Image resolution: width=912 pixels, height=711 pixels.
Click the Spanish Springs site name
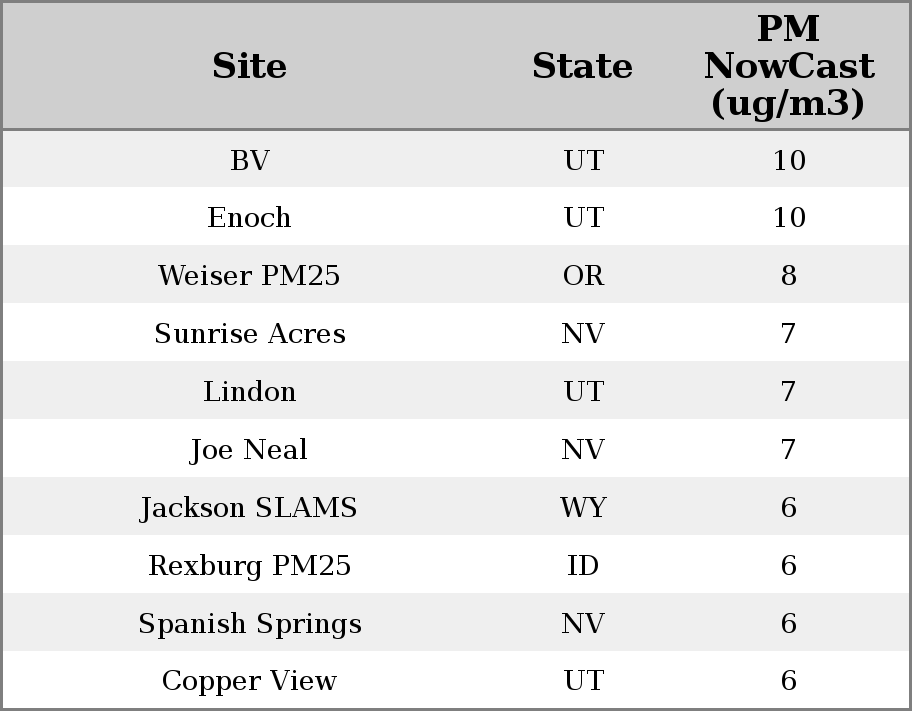point(249,623)
